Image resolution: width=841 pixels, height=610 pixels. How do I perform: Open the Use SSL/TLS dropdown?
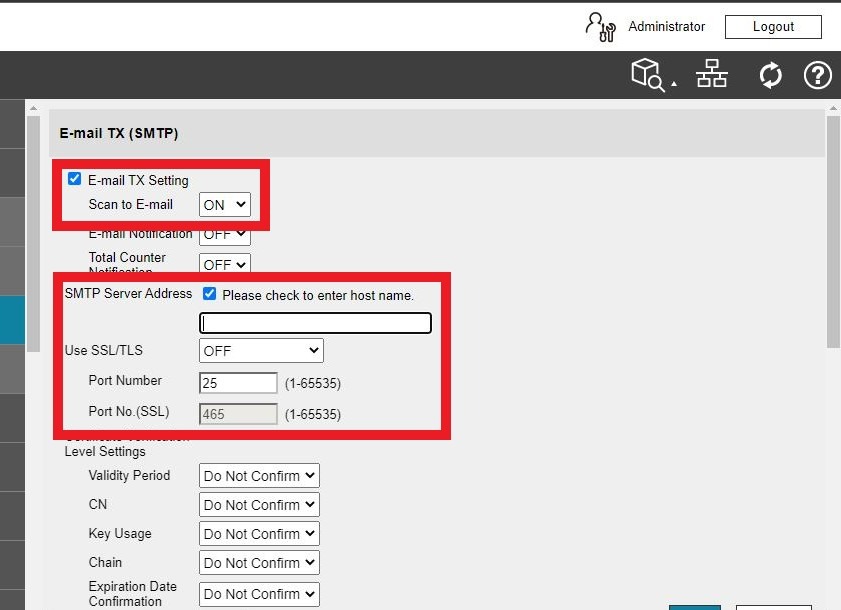[260, 350]
